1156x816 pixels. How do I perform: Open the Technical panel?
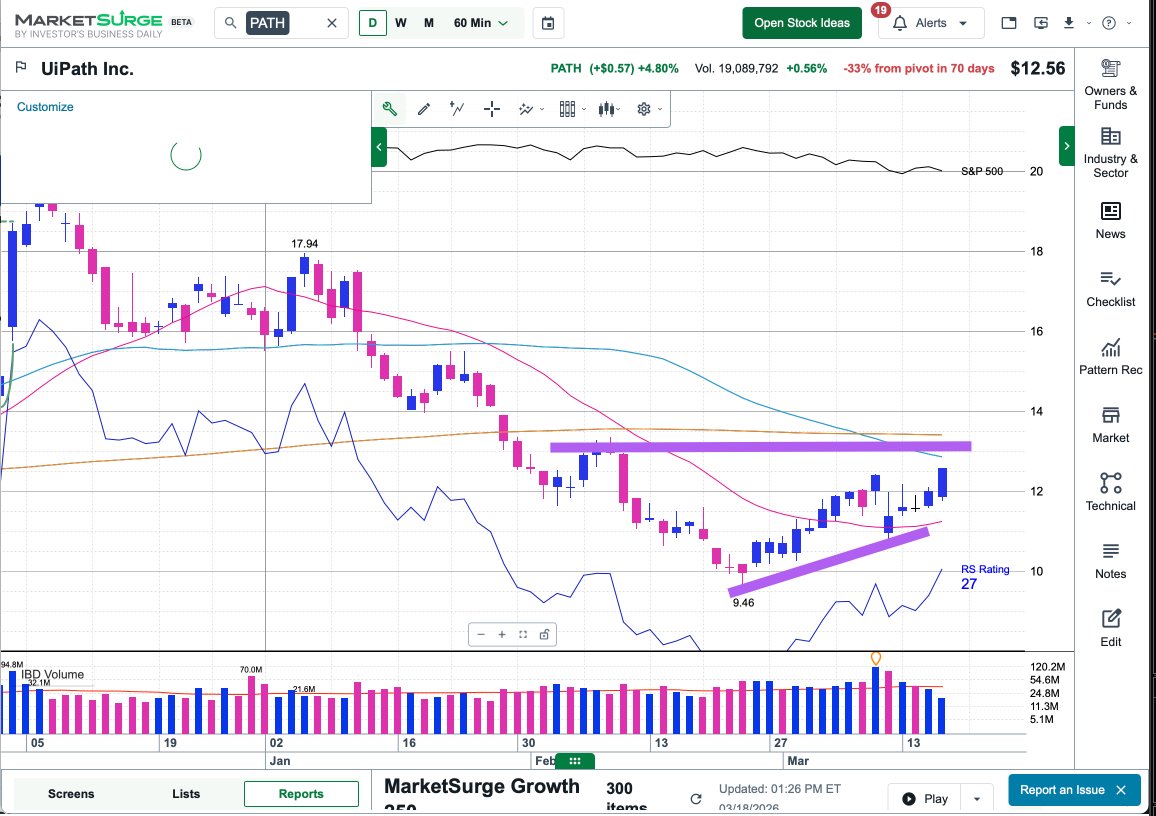click(1110, 492)
